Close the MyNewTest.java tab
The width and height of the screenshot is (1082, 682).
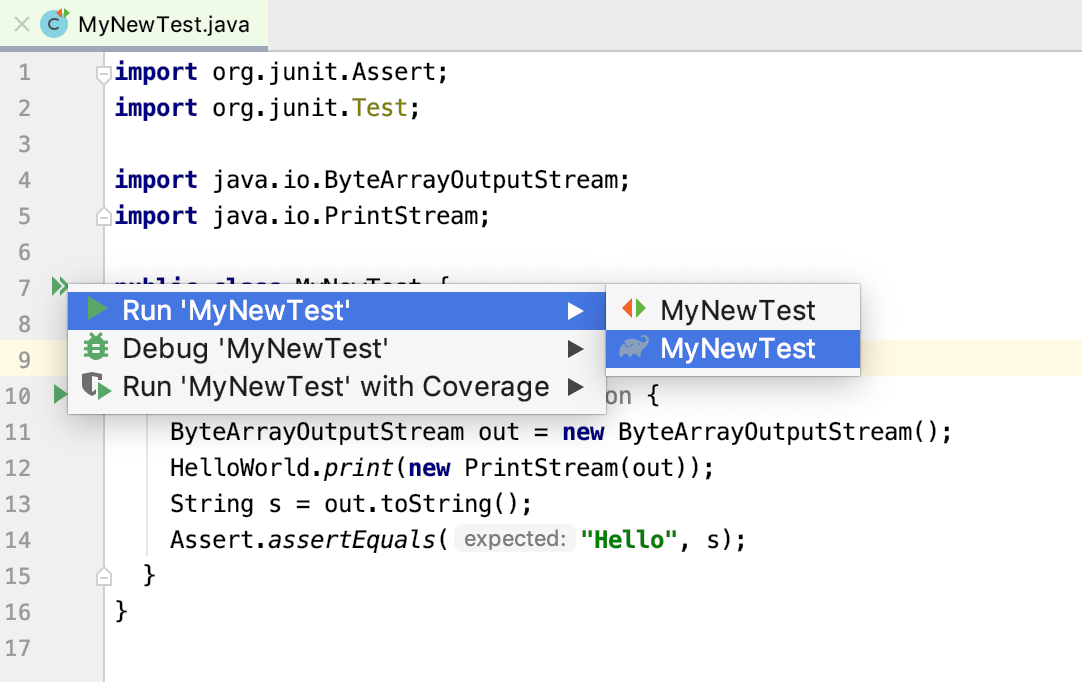[x=21, y=25]
